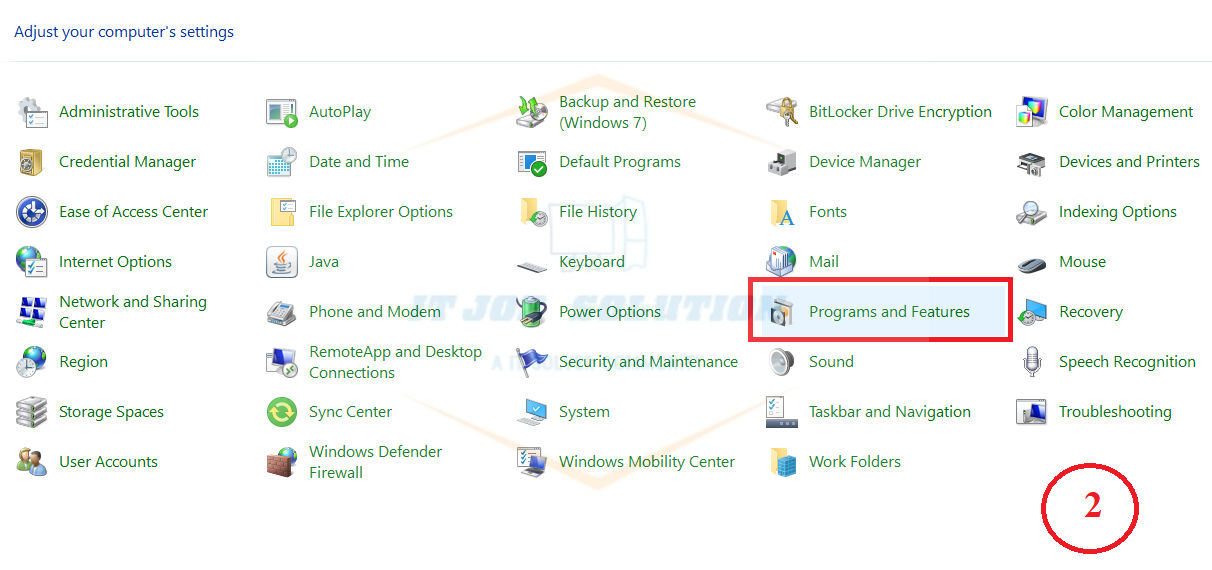Click the Power Options battery icon
The height and width of the screenshot is (570, 1212).
coord(532,312)
